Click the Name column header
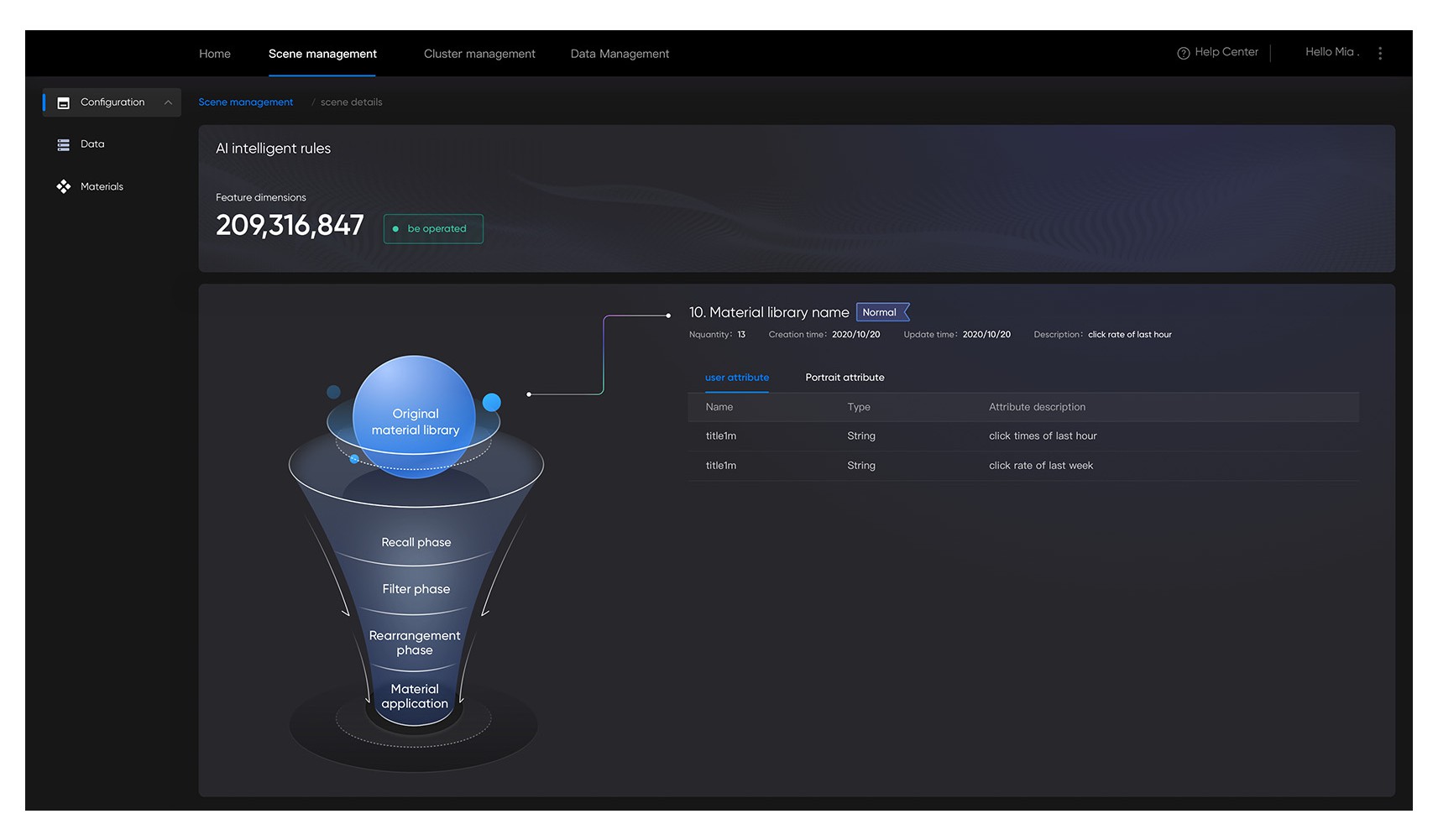Screen dimensions: 1438x840 click(719, 407)
